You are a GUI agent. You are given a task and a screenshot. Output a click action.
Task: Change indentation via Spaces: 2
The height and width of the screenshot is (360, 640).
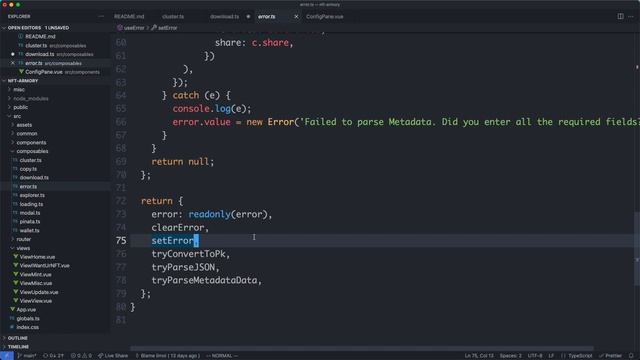pyautogui.click(x=511, y=356)
